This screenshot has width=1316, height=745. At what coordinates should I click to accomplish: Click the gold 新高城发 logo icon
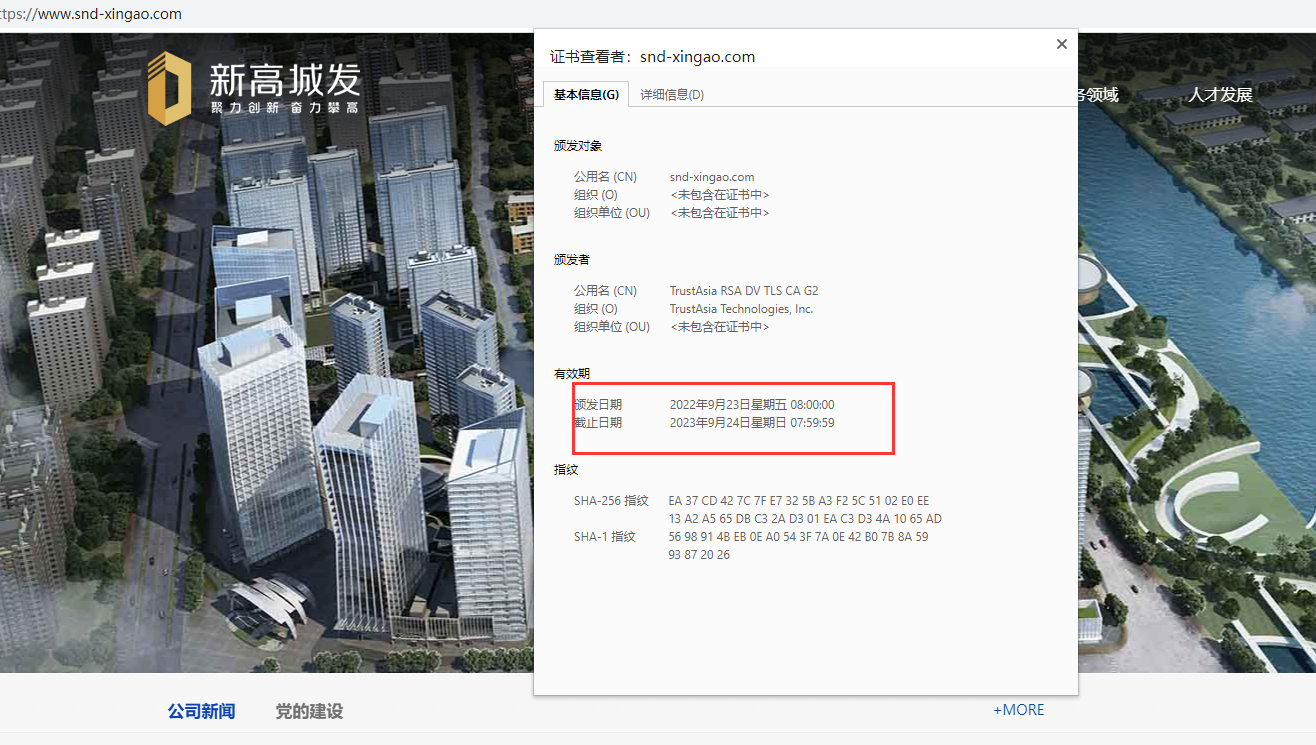pos(169,89)
